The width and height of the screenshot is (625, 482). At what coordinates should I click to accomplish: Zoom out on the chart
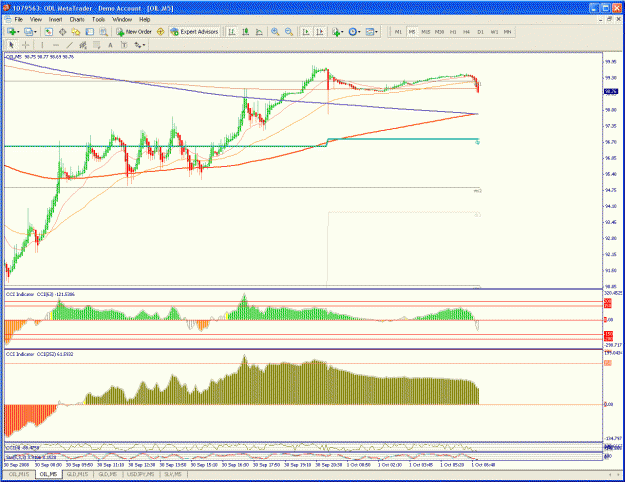coord(289,32)
